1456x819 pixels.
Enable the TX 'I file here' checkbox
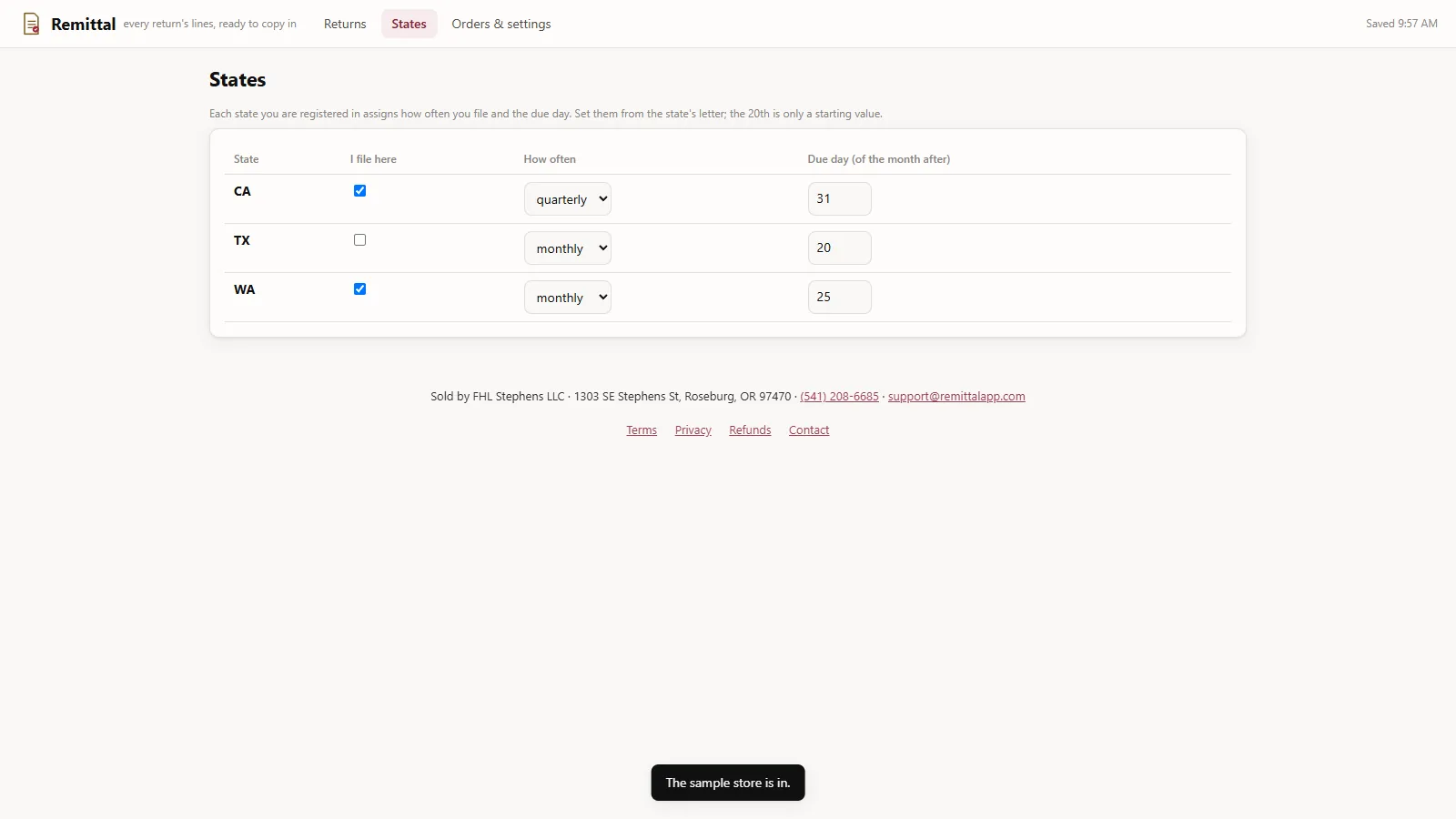359,240
